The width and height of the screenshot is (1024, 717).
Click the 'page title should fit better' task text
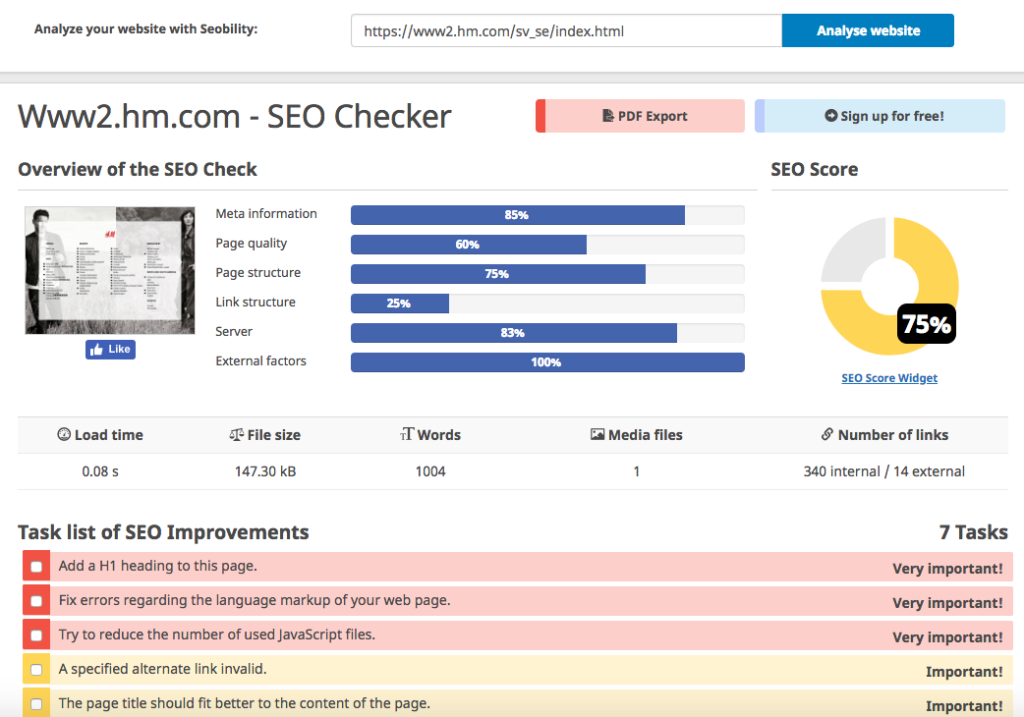[x=244, y=703]
